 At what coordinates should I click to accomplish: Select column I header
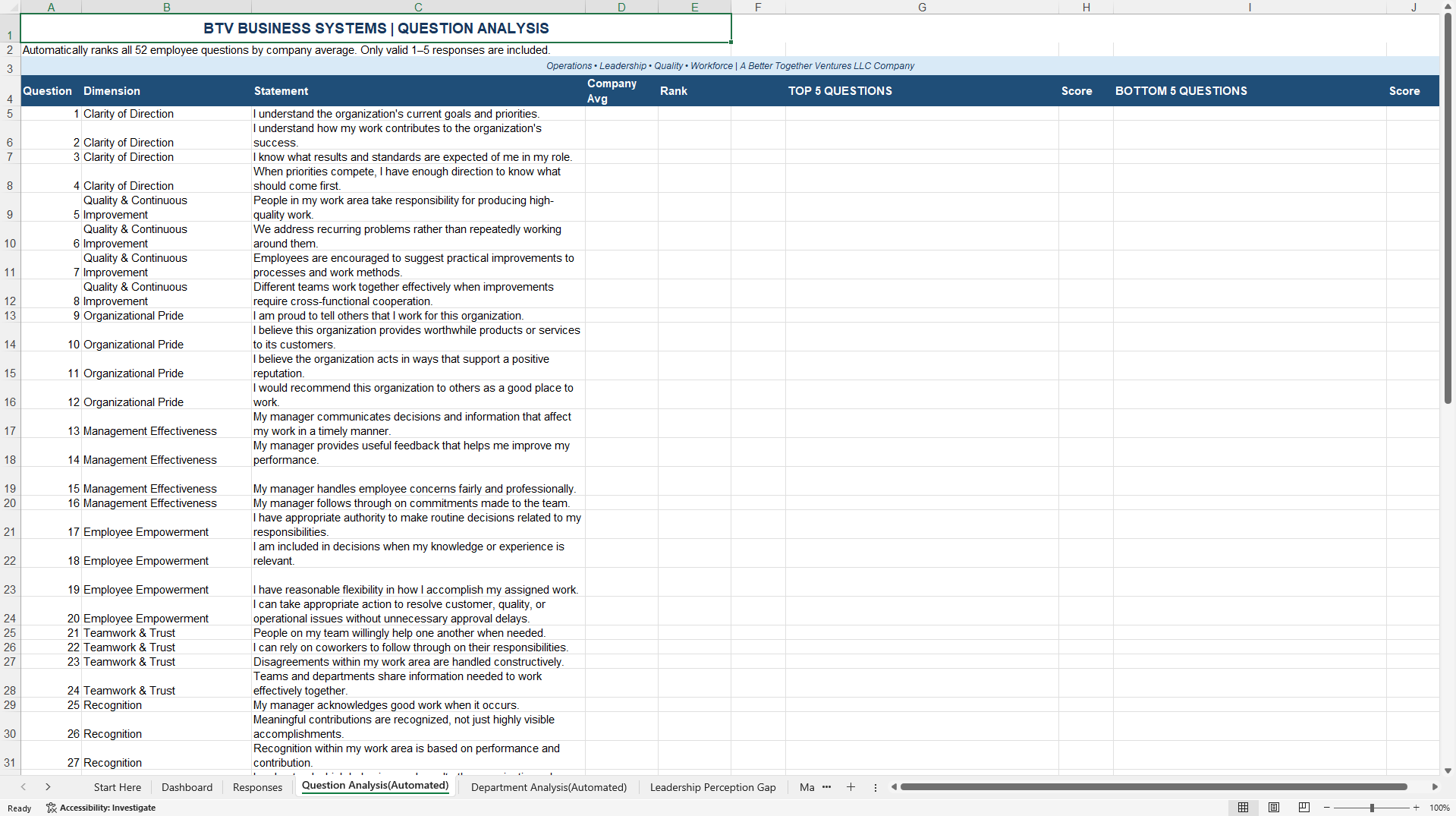pos(1250,7)
